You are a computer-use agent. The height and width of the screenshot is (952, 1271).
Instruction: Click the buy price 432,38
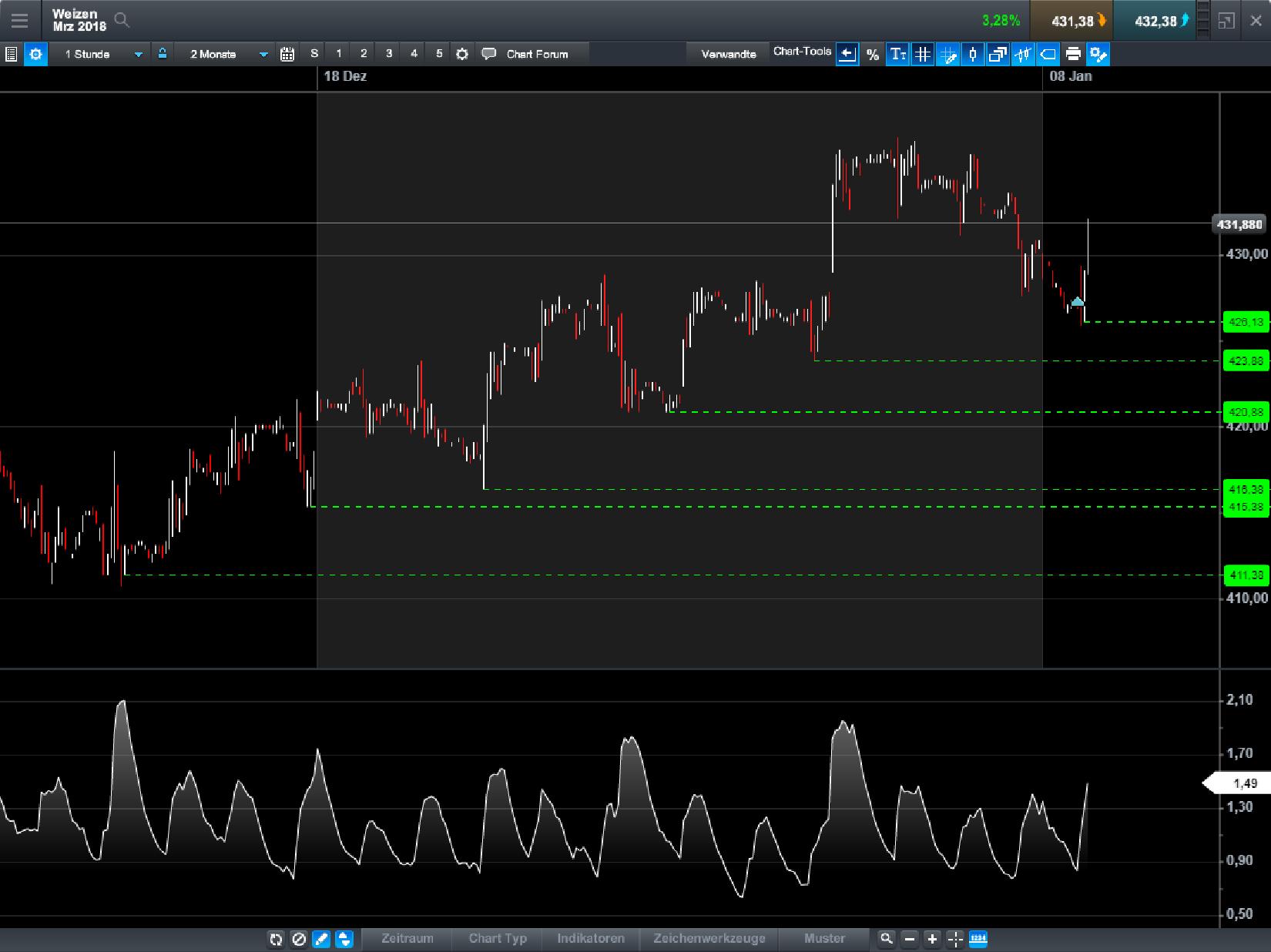click(1155, 21)
